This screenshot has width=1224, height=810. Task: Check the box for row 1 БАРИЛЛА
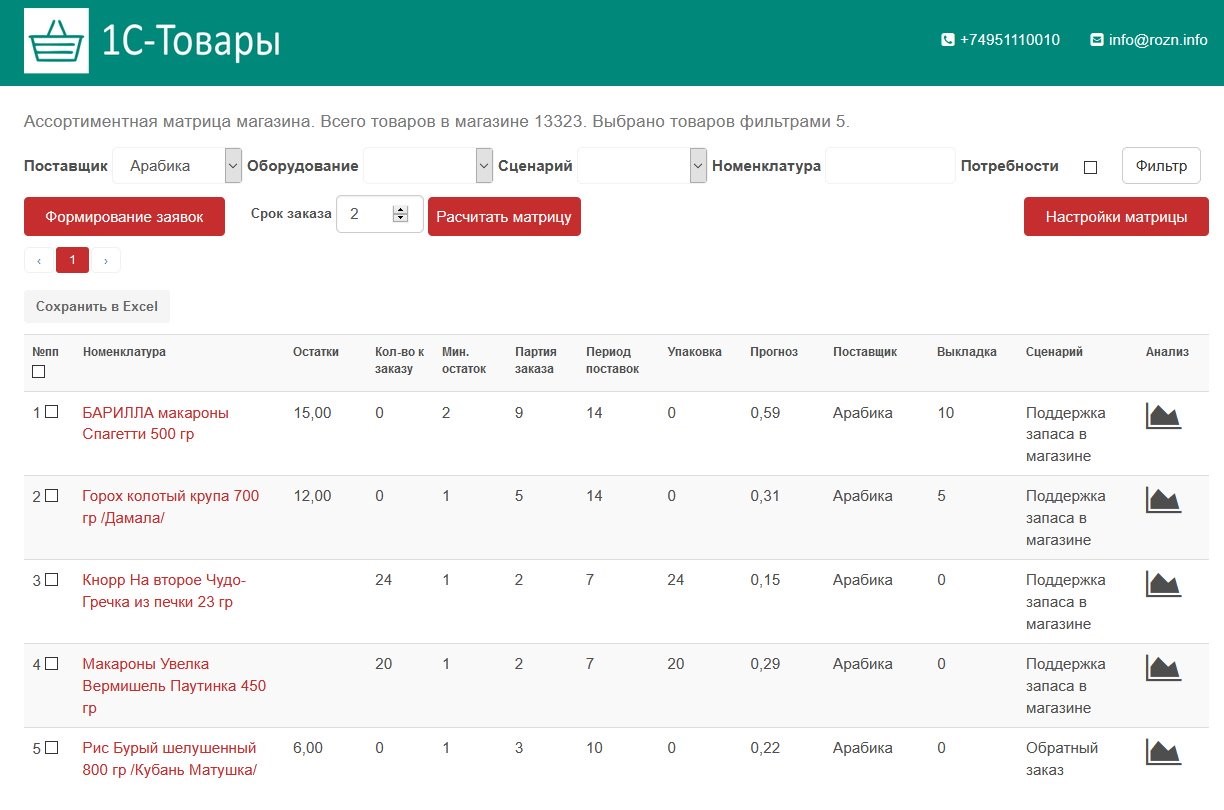[x=52, y=411]
